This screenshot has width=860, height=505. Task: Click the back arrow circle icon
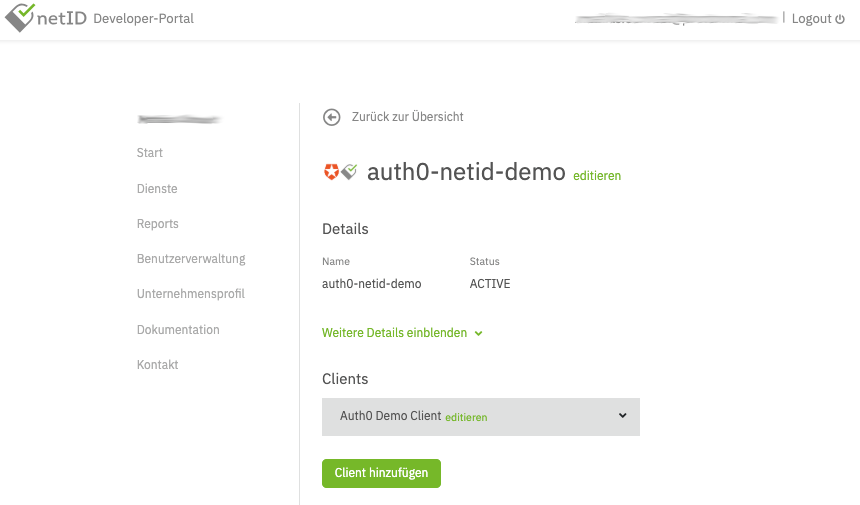[x=331, y=117]
